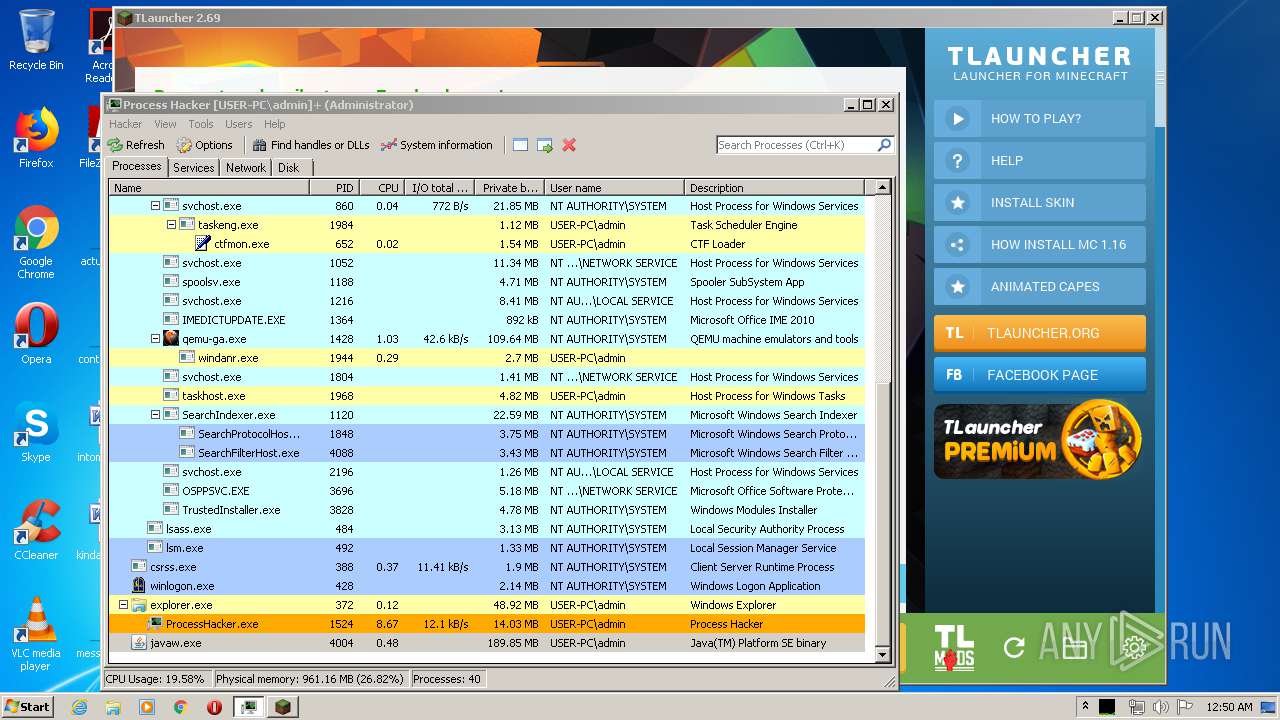Collapse the taskeng.exe tree node
This screenshot has height=720, width=1280.
point(171,225)
